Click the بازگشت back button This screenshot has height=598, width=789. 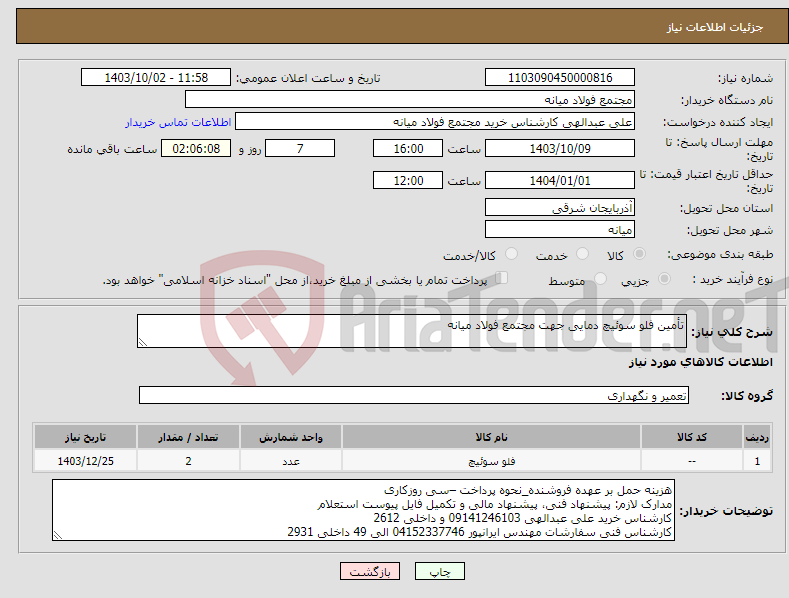pos(370,571)
